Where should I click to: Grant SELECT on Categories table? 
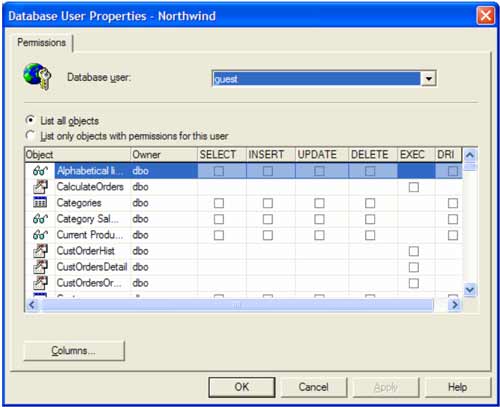[x=219, y=203]
